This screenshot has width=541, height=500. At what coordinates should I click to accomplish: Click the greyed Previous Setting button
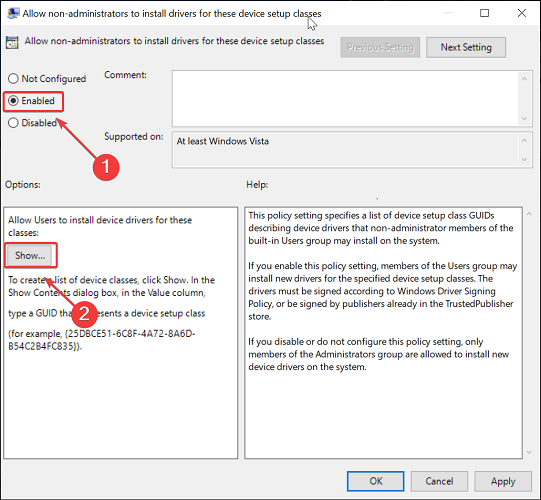click(x=380, y=47)
